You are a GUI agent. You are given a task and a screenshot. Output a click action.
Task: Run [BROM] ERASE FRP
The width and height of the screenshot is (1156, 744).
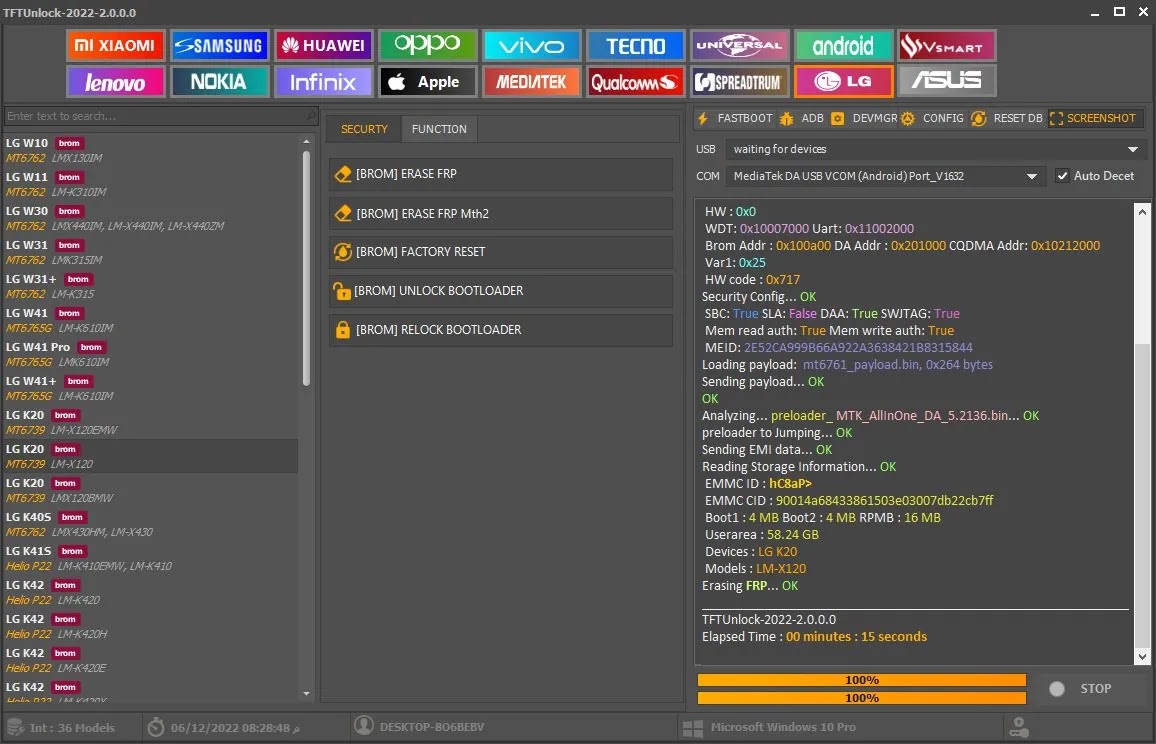click(x=501, y=174)
